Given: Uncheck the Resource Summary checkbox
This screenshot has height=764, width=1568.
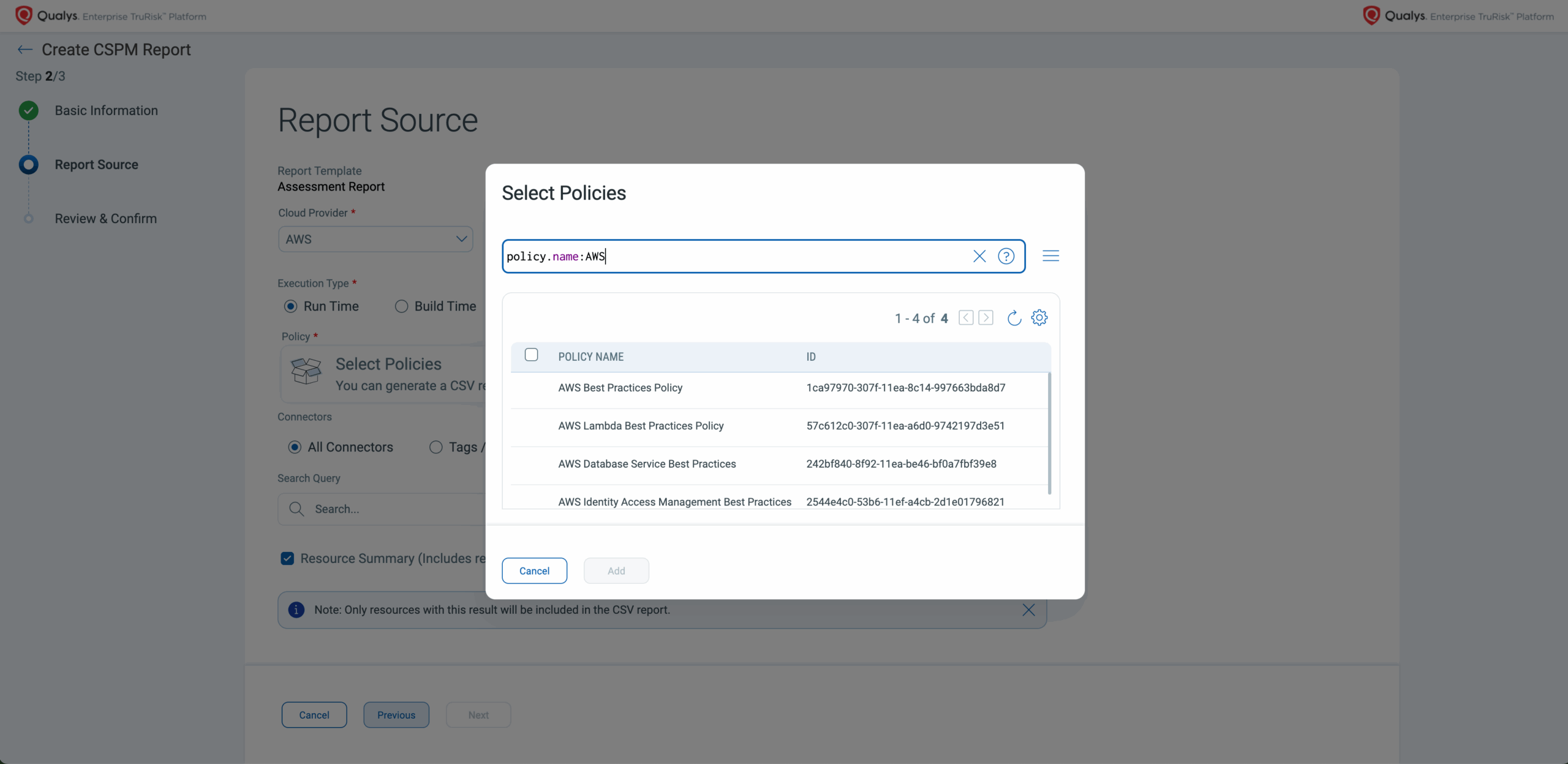Looking at the screenshot, I should coord(287,558).
